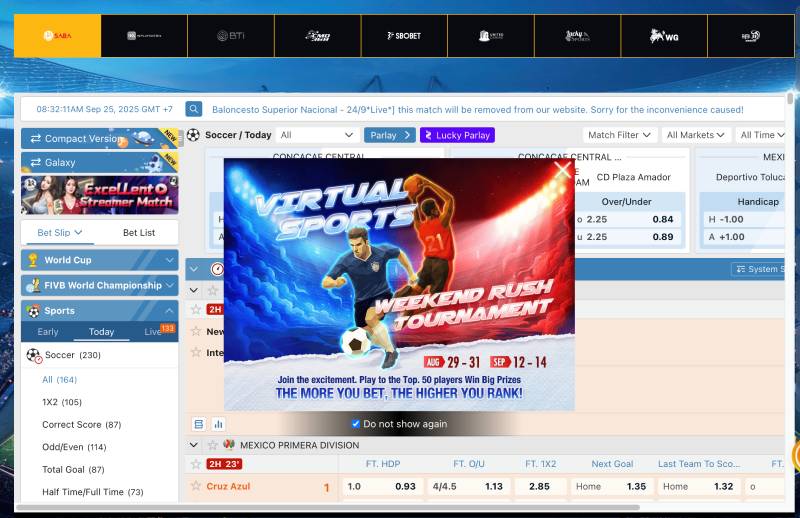
Task: Click the list view icon beside chart icon
Action: pyautogui.click(x=198, y=424)
